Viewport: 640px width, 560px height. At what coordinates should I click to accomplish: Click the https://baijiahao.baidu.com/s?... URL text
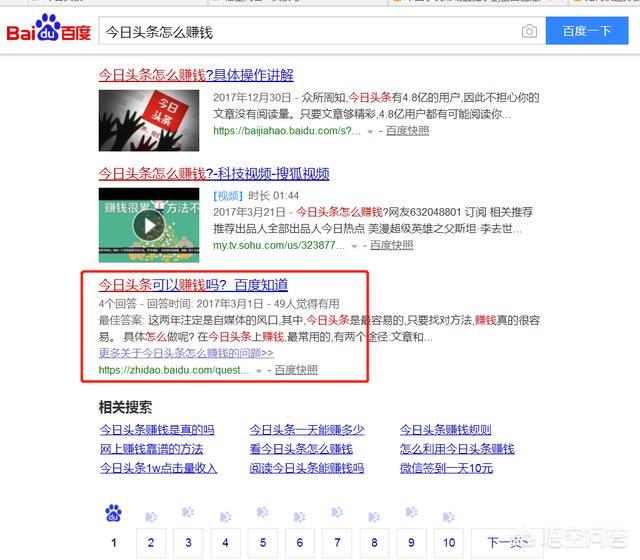(x=287, y=131)
